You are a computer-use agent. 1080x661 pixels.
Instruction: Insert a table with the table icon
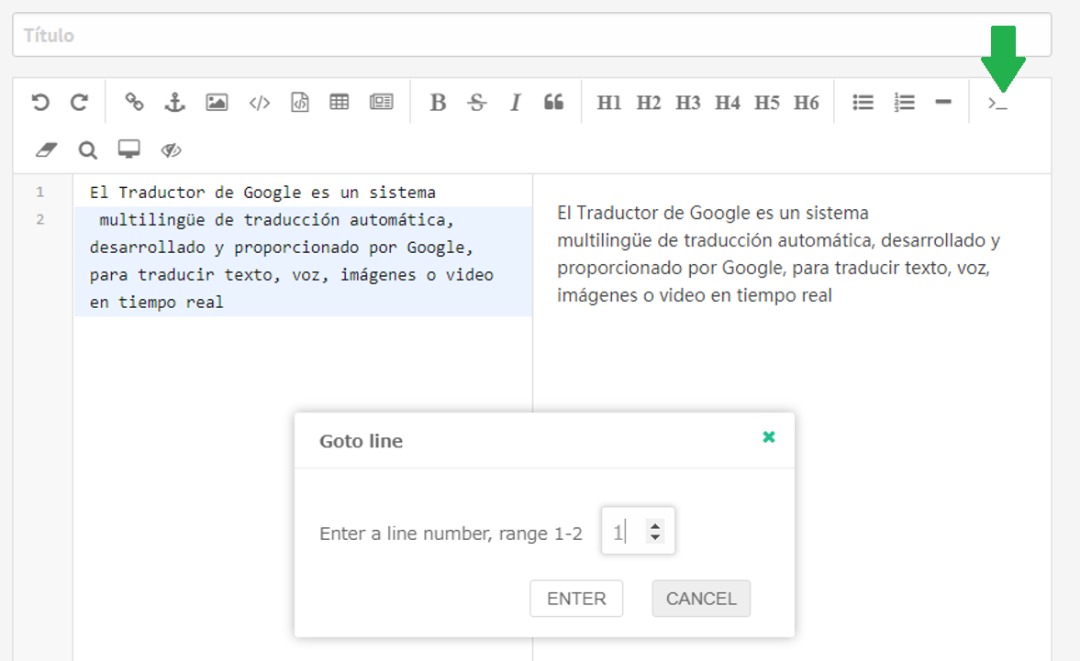click(339, 103)
